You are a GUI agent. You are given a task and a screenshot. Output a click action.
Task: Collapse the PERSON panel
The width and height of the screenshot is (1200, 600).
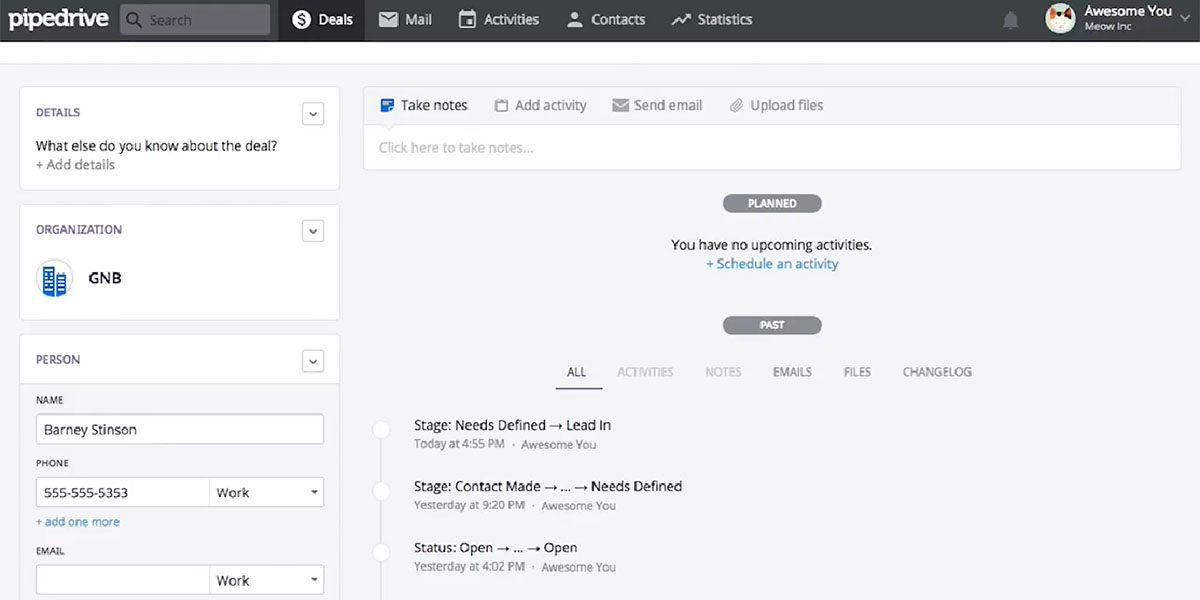point(312,360)
